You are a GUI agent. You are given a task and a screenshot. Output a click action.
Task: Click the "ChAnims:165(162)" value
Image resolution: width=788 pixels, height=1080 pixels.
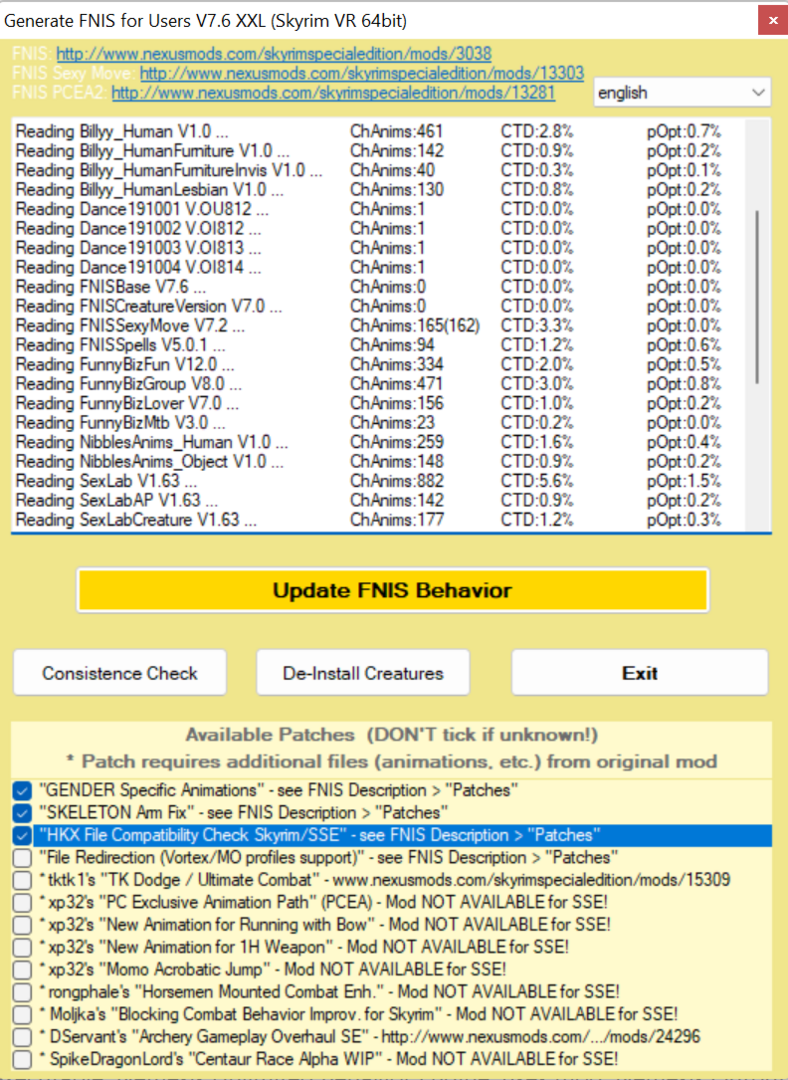click(415, 325)
